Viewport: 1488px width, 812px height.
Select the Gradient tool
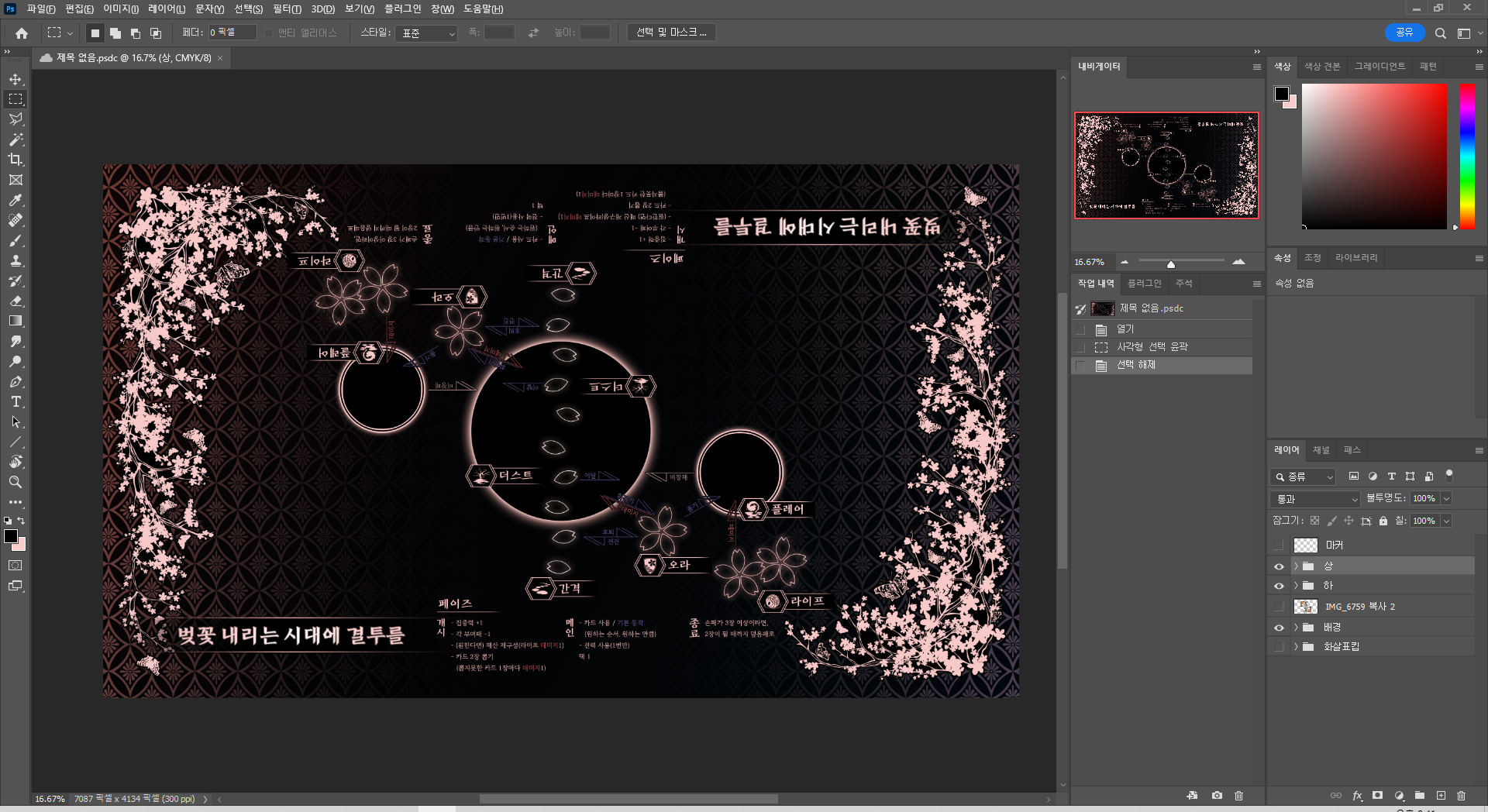coord(15,321)
